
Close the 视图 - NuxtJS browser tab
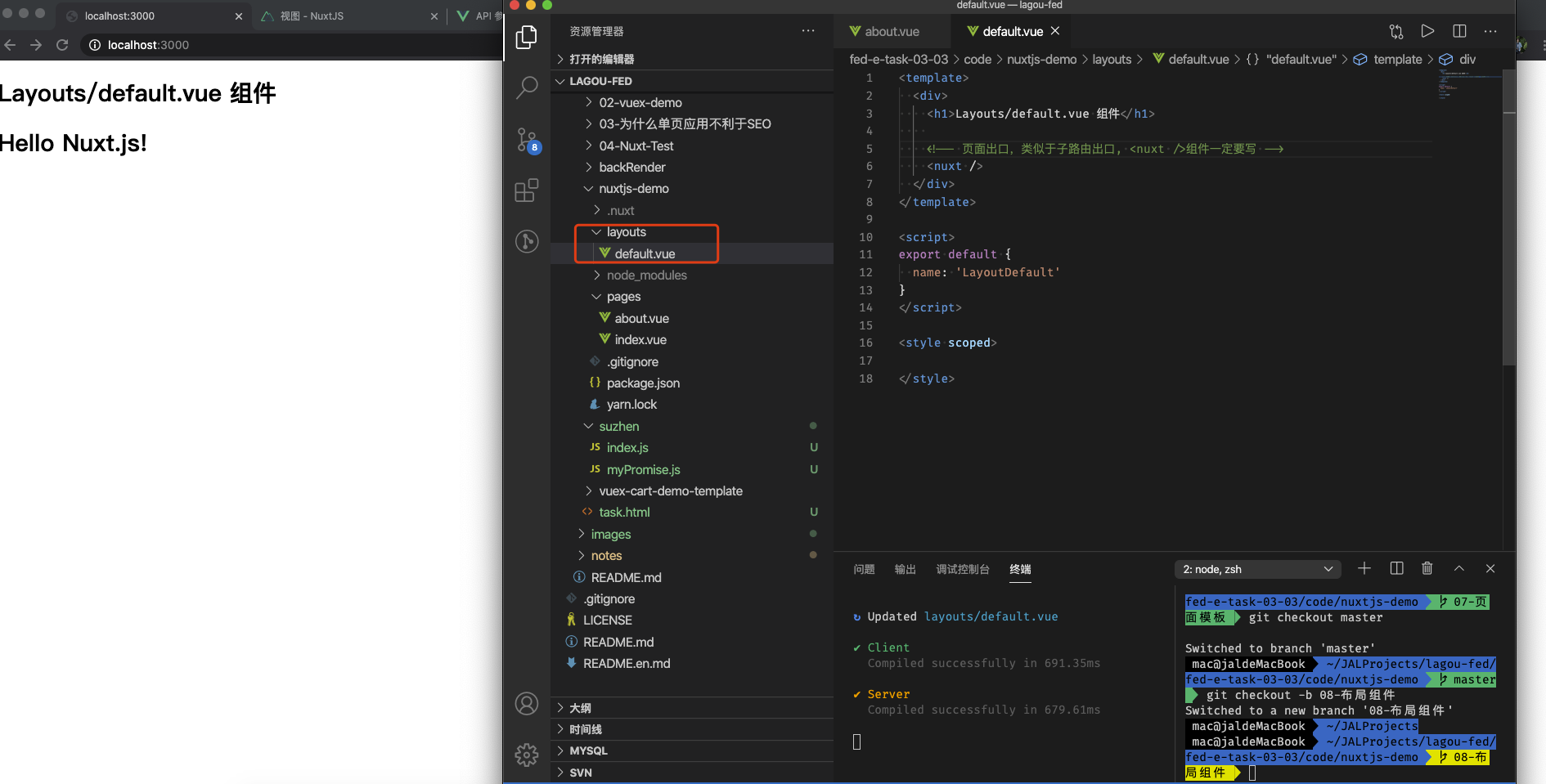[x=434, y=16]
